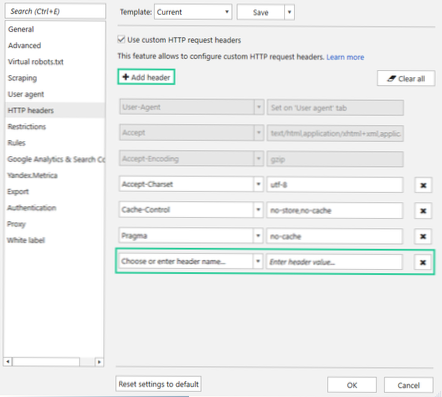Click the sidebar horizontal scrollbar thumb
This screenshot has width=442, height=397.
tap(46, 362)
